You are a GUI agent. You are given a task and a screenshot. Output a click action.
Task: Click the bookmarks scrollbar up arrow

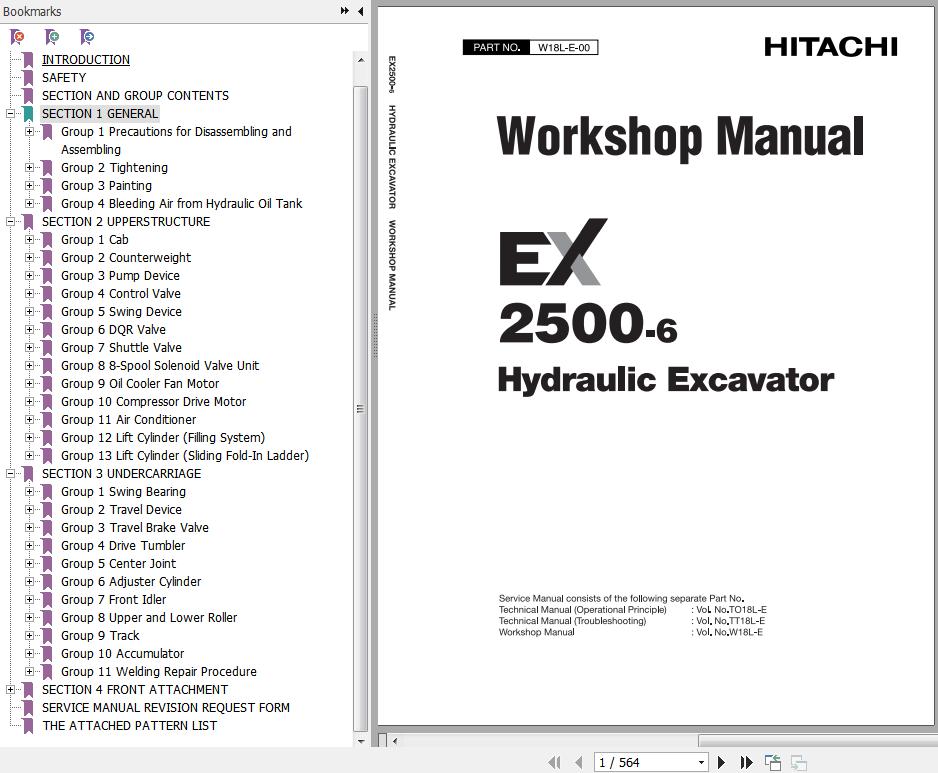pyautogui.click(x=361, y=60)
